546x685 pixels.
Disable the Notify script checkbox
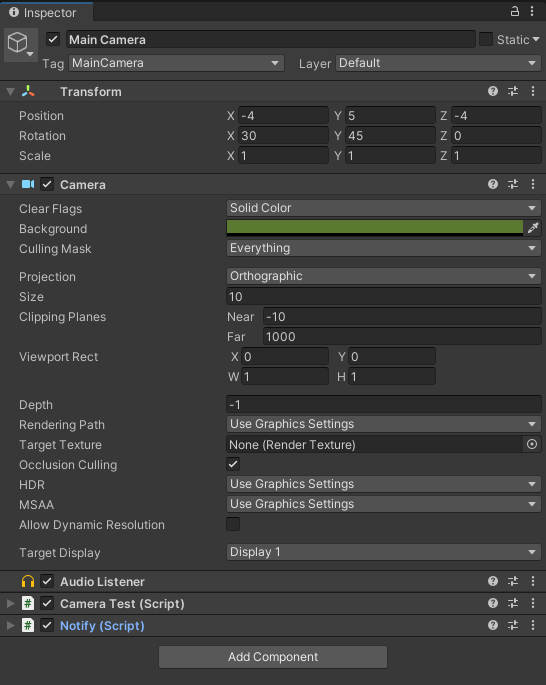pyautogui.click(x=47, y=626)
